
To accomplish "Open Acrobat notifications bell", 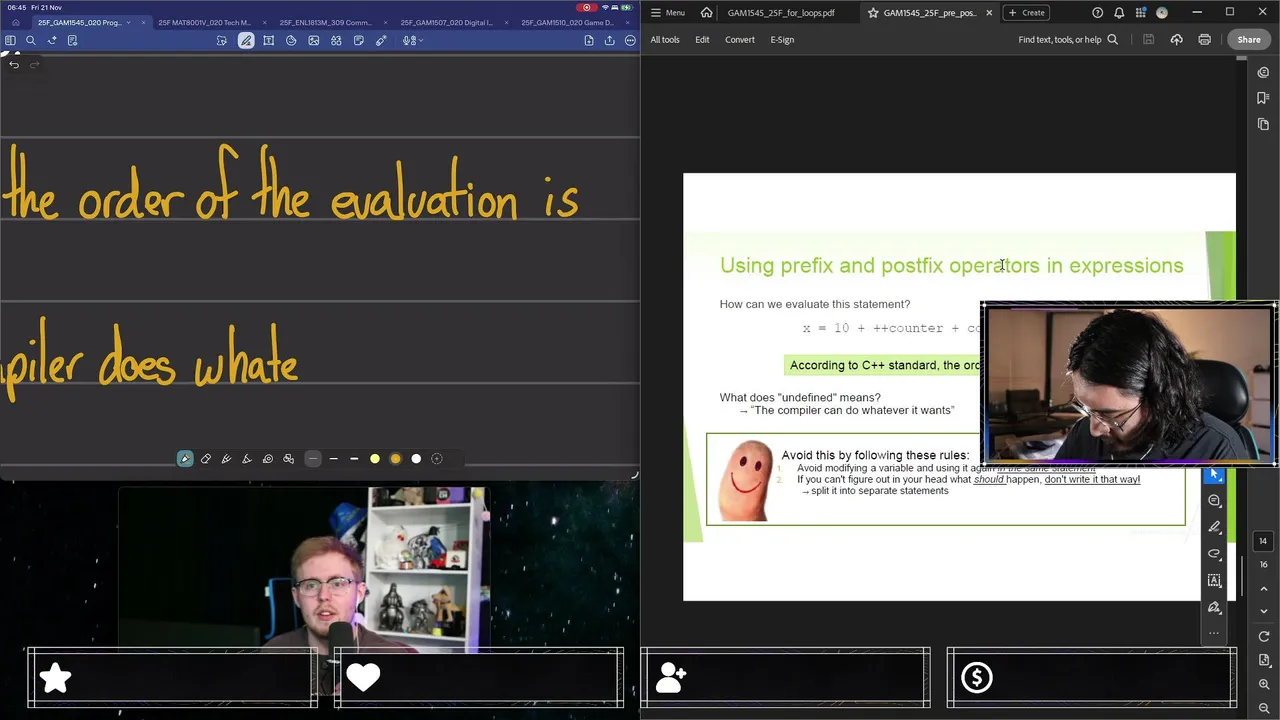I will (x=1119, y=12).
